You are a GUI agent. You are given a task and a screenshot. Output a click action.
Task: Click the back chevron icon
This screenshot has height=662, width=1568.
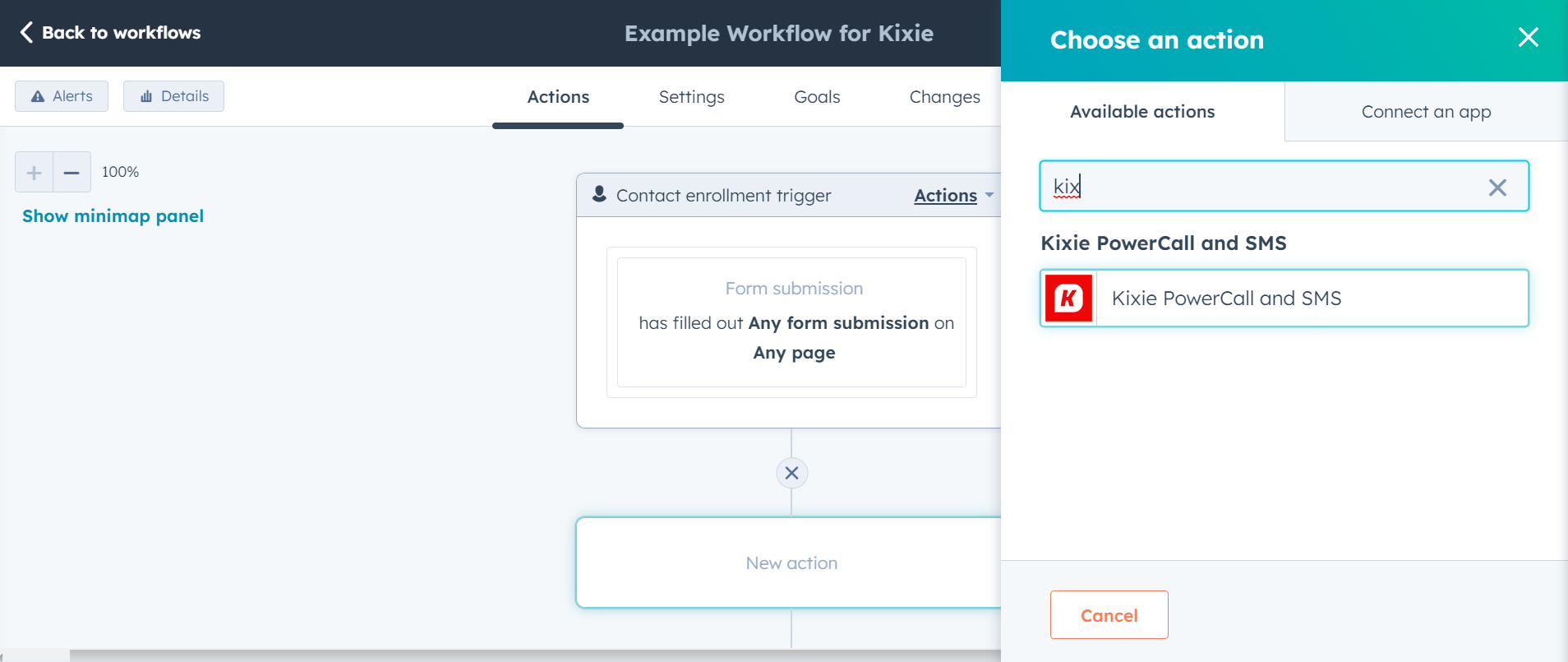coord(26,32)
